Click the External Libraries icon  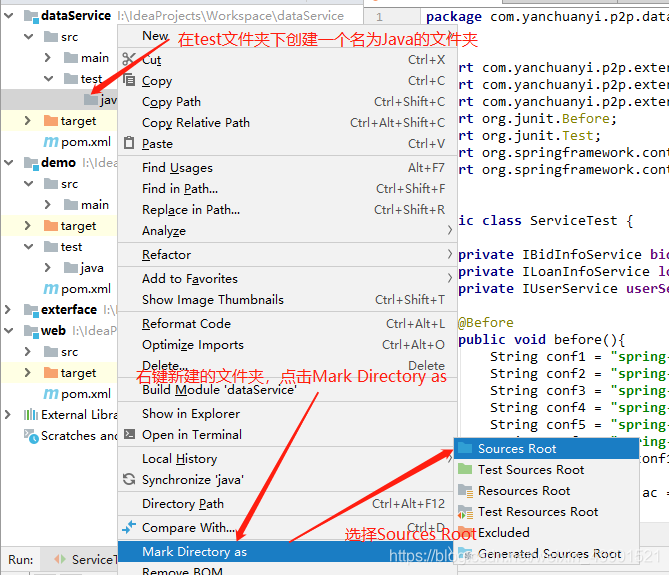[x=31, y=415]
